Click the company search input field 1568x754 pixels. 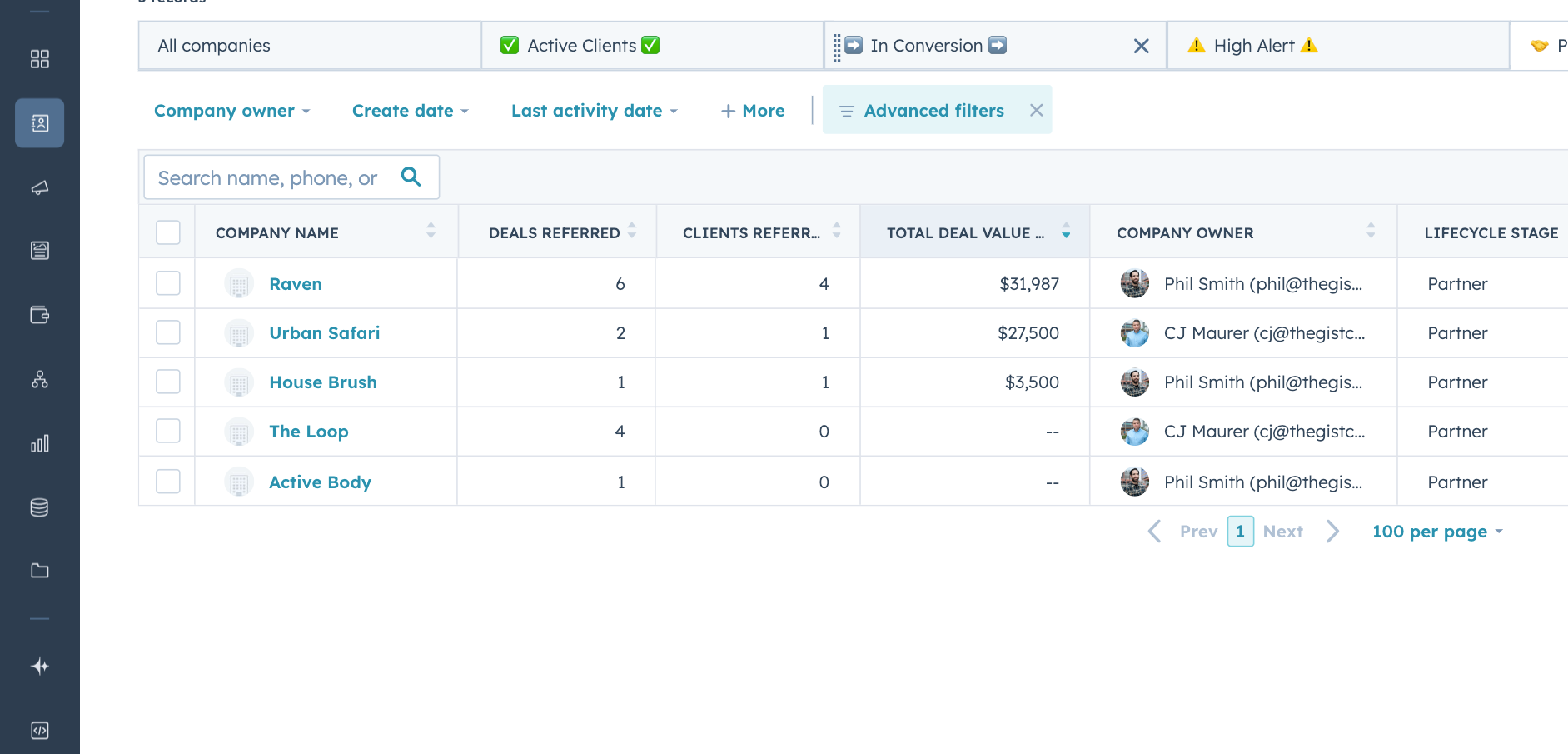point(268,177)
